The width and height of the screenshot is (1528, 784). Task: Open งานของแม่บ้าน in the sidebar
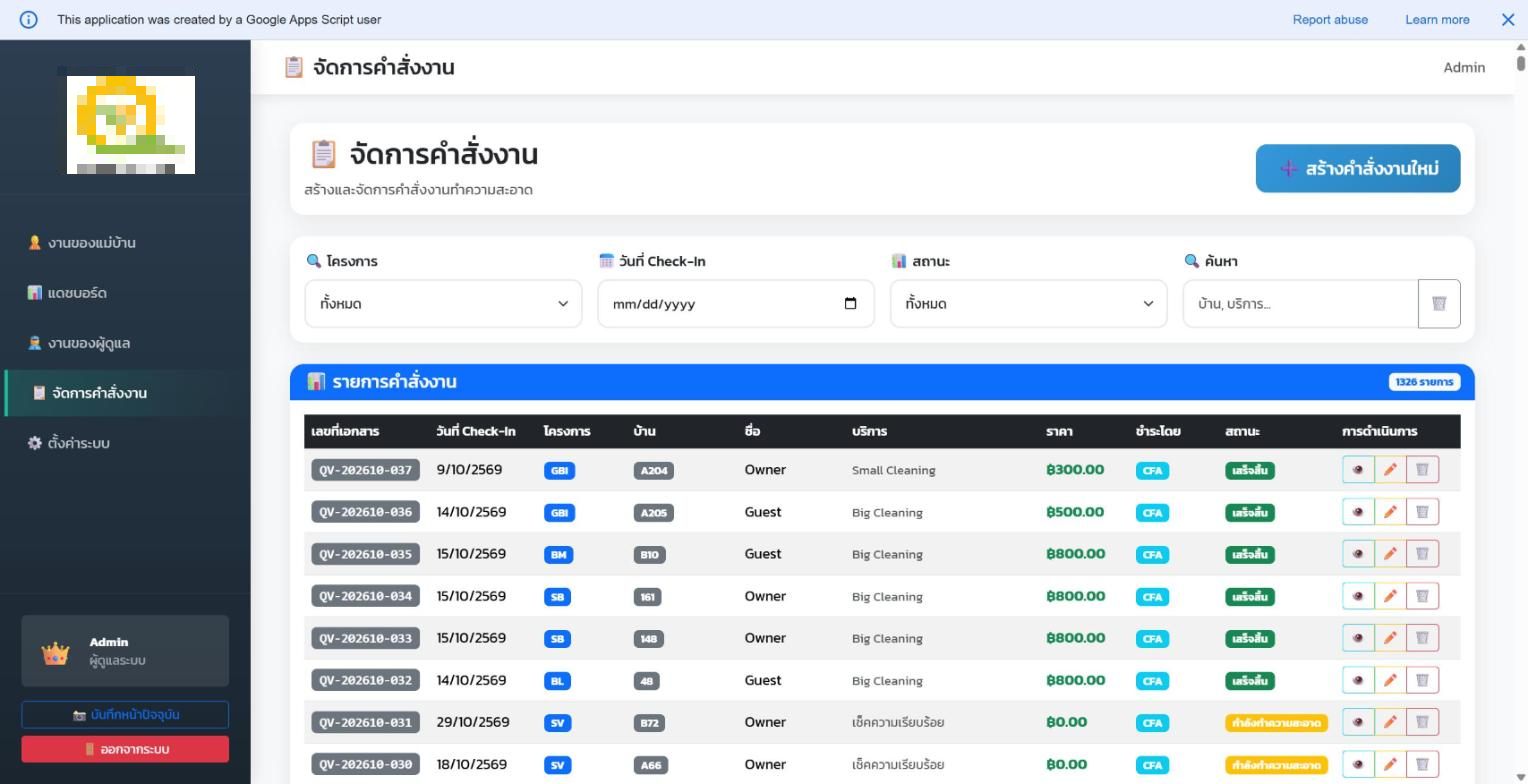(125, 243)
